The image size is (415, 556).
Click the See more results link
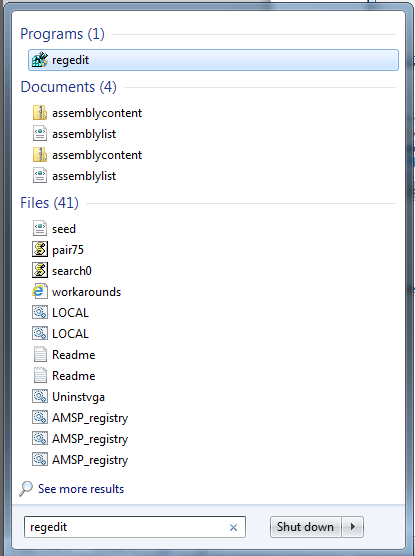(81, 489)
